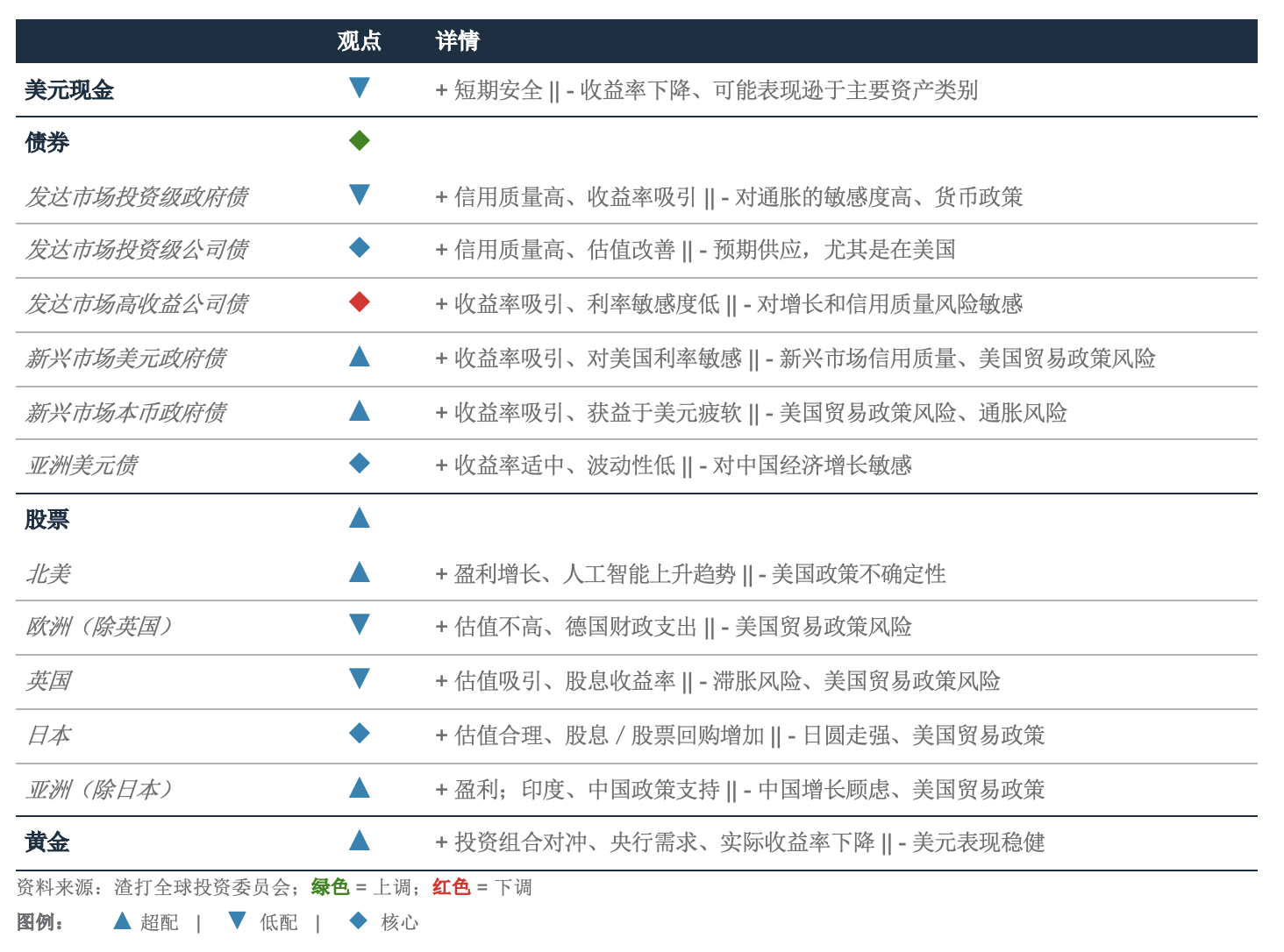Click the down triangle for 欧洲（除英国）
1284x952 pixels.
(x=359, y=624)
